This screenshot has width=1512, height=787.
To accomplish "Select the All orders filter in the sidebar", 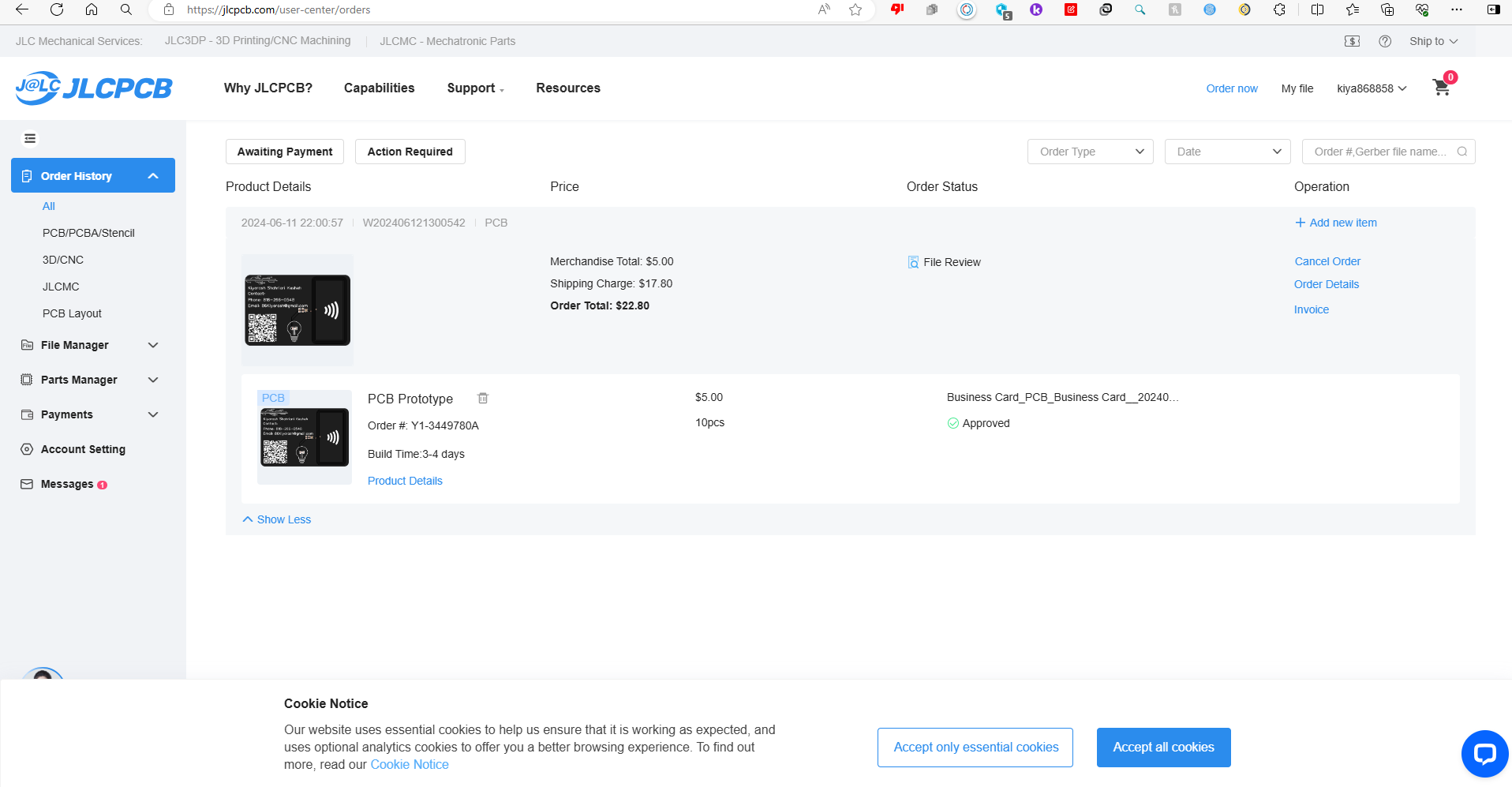I will (49, 206).
